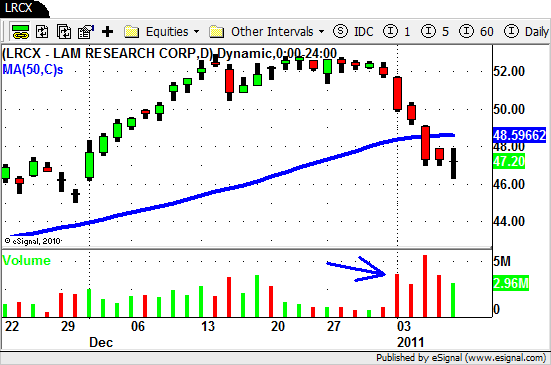The image size is (551, 365).
Task: Expand the Other Intervals dropdown arrow
Action: coord(322,32)
